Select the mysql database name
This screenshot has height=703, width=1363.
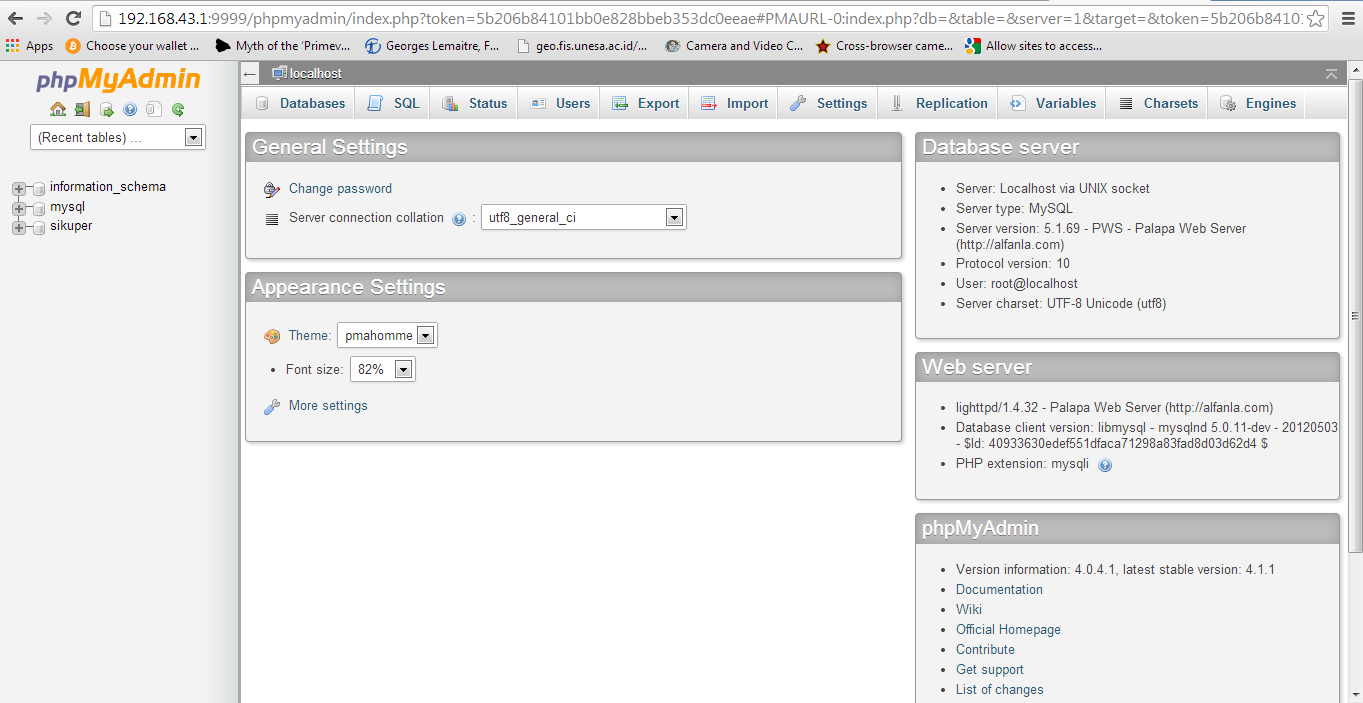[x=67, y=207]
